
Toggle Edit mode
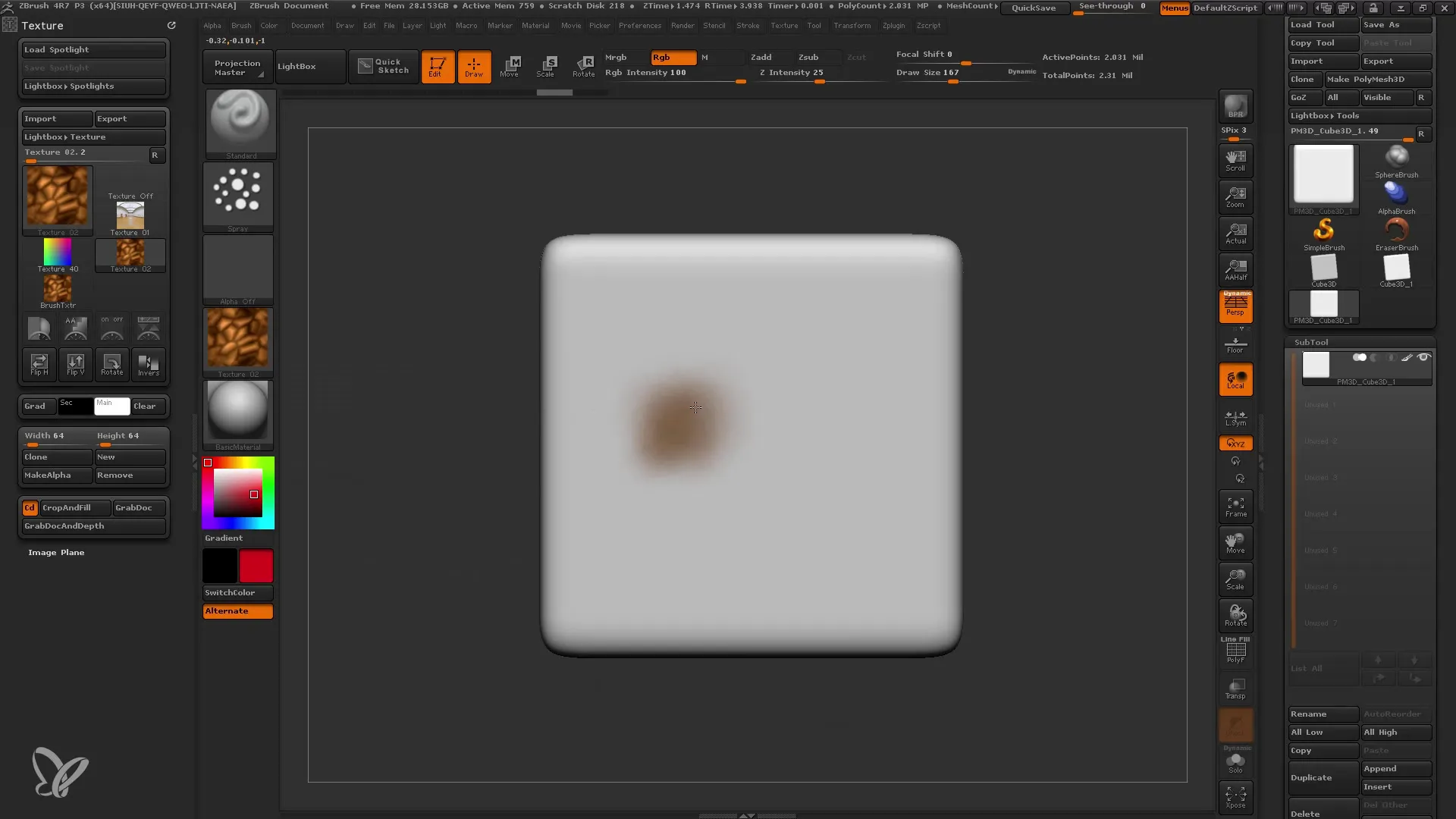coord(438,67)
